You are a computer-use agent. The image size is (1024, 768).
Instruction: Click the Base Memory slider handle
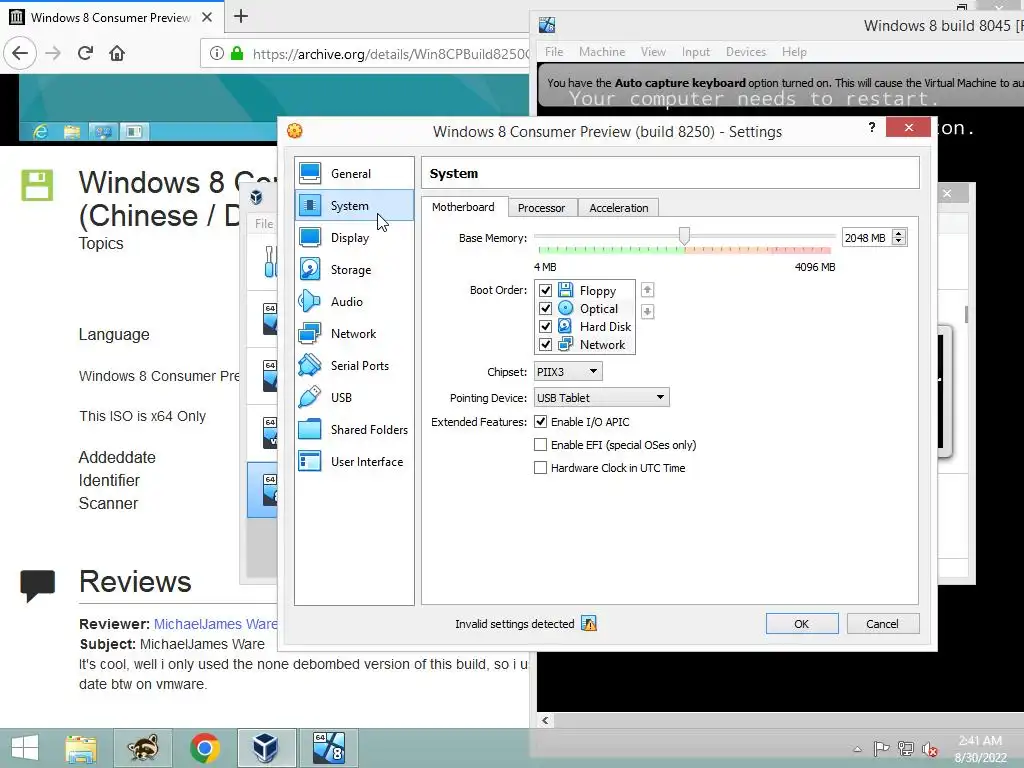684,236
